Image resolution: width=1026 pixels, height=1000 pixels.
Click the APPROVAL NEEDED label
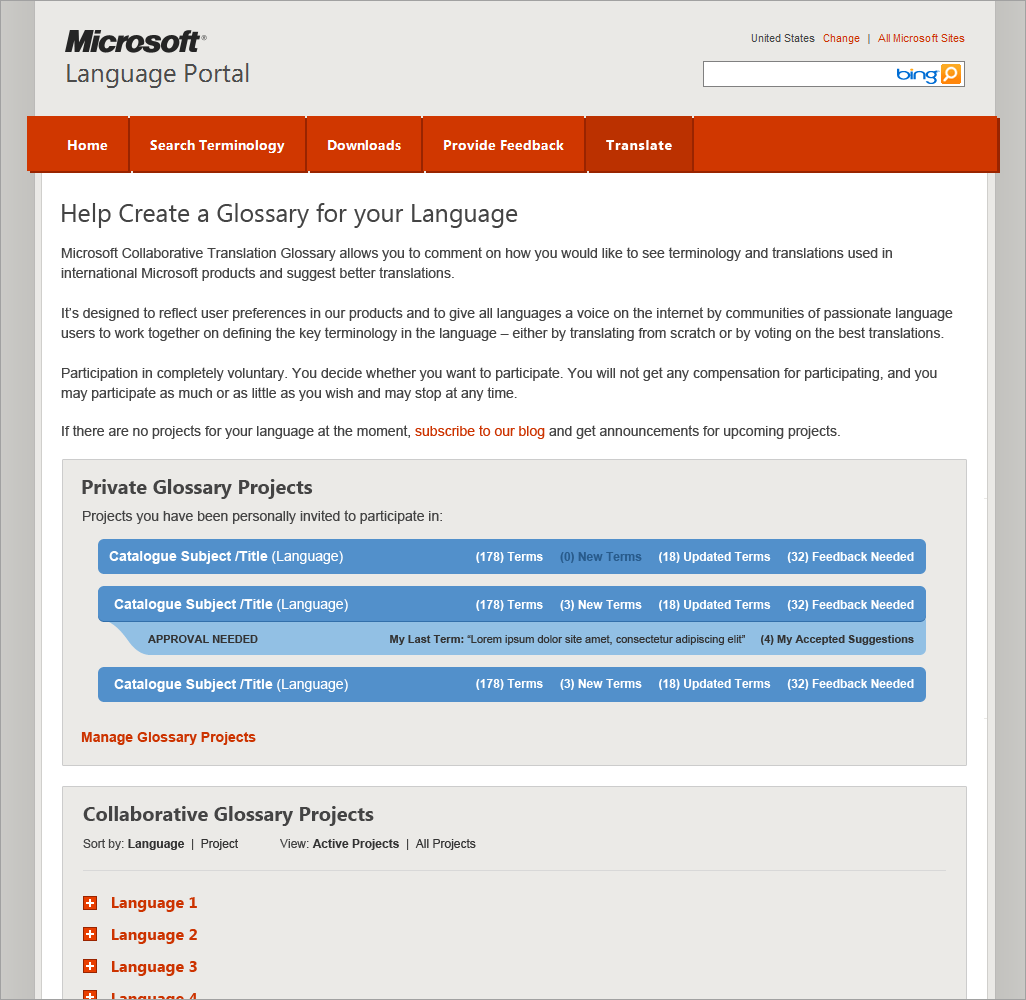203,639
